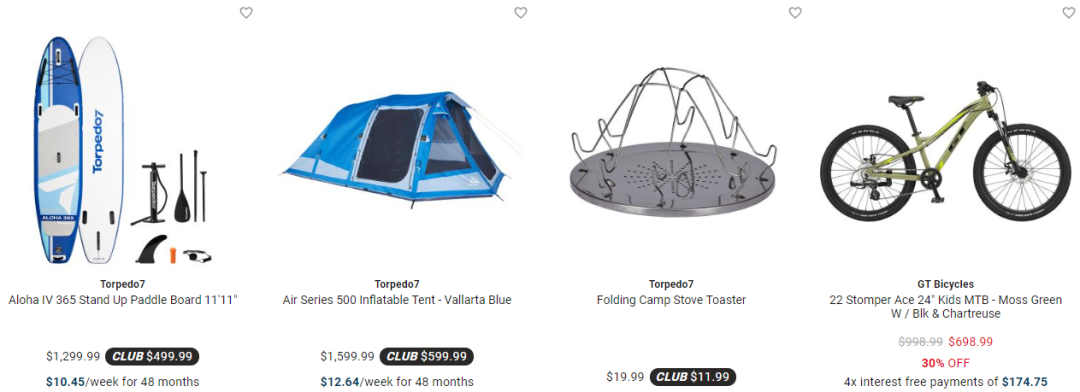The width and height of the screenshot is (1080, 392).
Task: Favorite the Aloha IV paddle board with heart
Action: pyautogui.click(x=246, y=12)
